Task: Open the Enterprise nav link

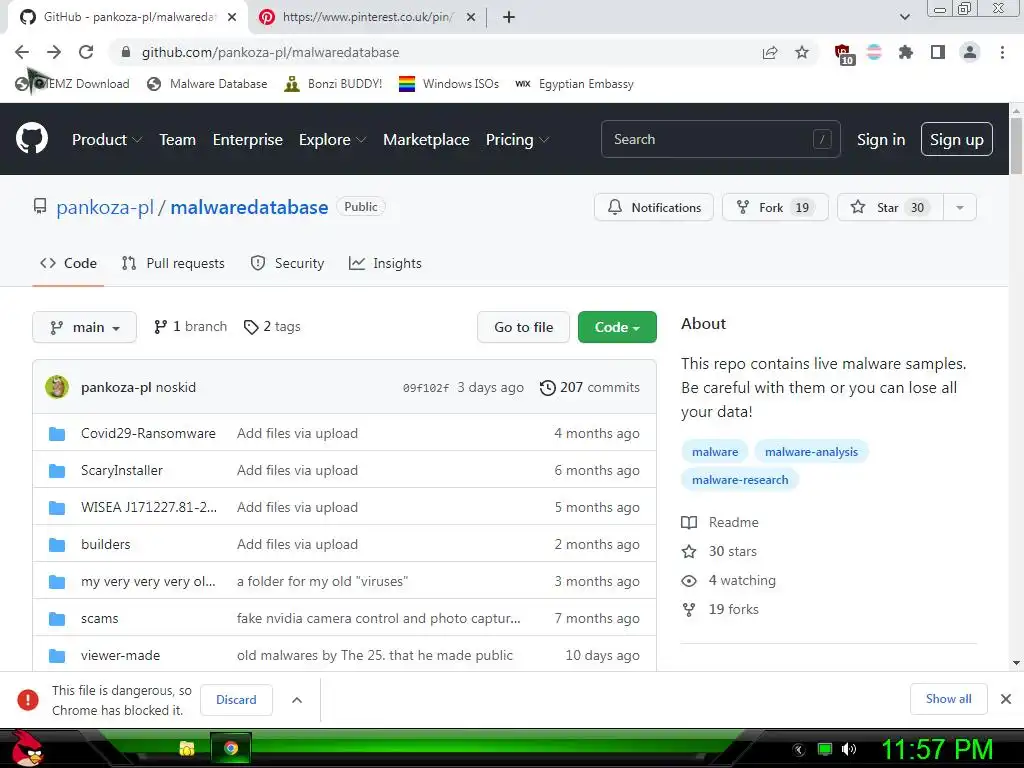Action: 248,140
